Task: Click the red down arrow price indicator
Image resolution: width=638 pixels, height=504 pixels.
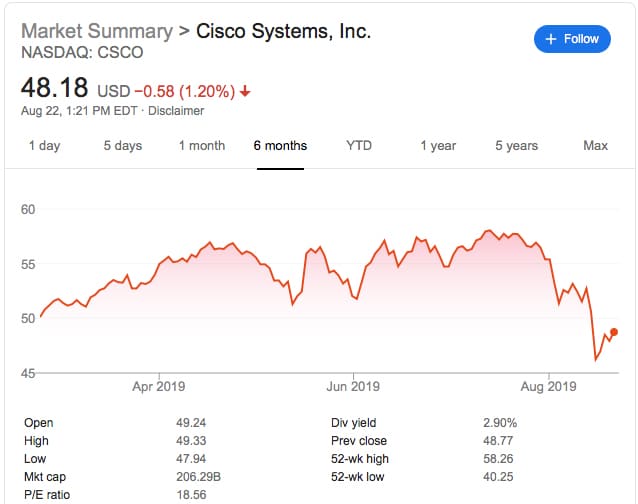Action: (x=245, y=91)
